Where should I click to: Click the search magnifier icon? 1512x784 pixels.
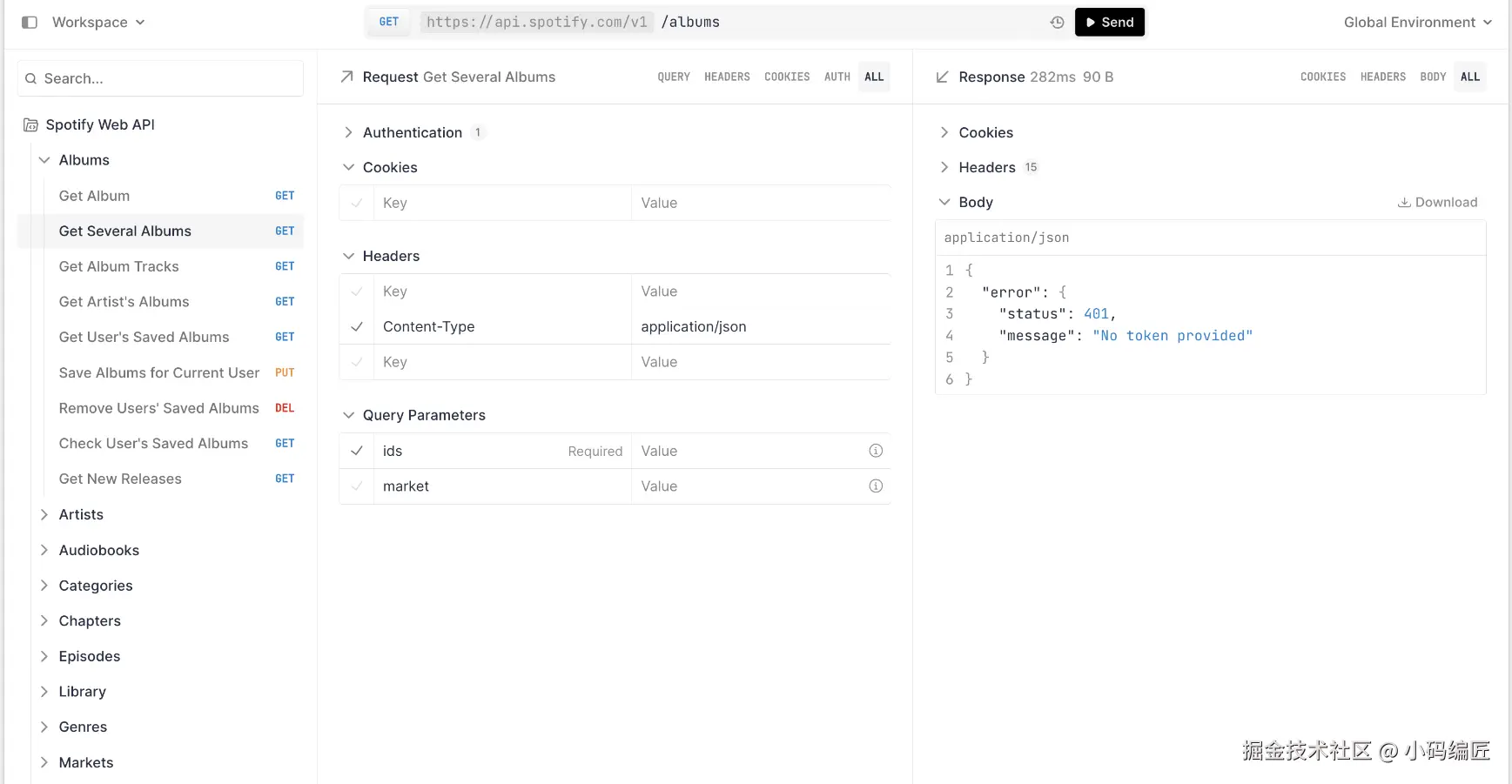30,79
